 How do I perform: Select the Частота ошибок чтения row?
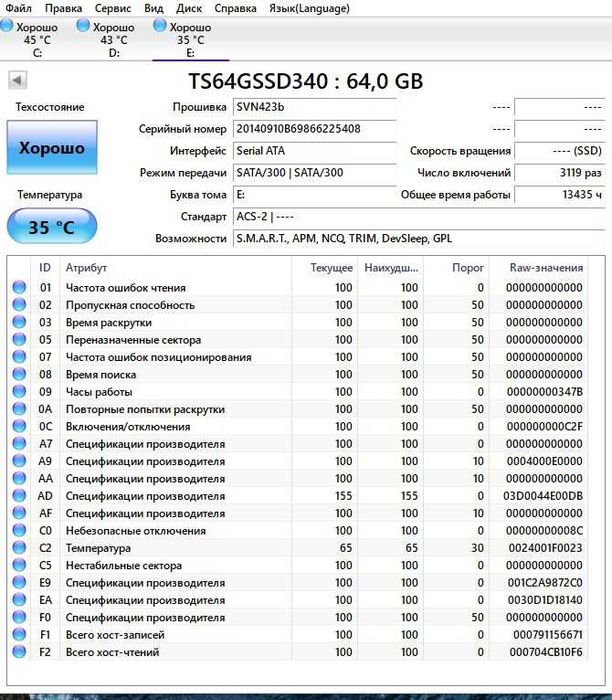click(298, 288)
